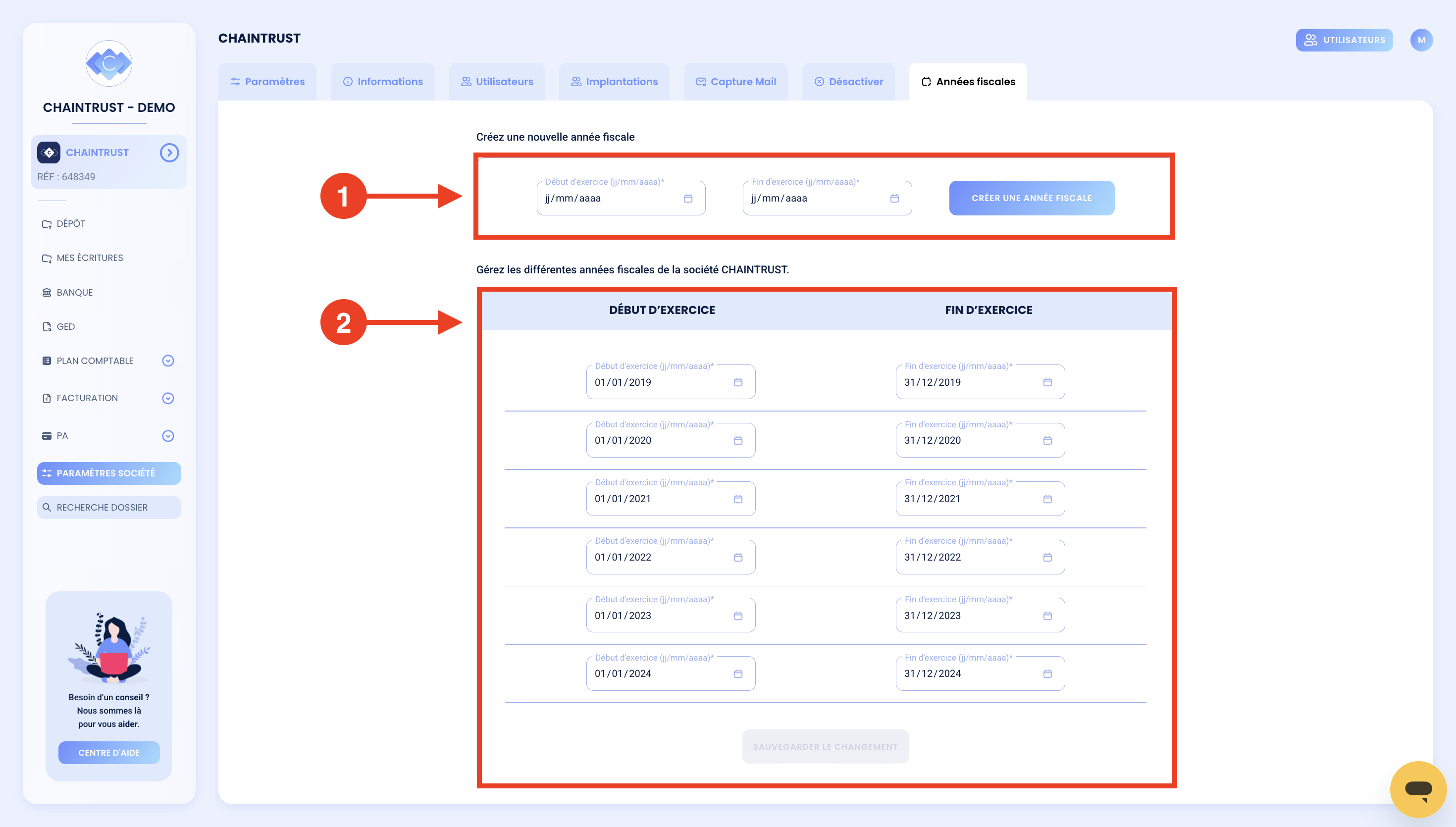This screenshot has width=1456, height=827.
Task: Open calendar picker for new Fin d'exercice
Action: tap(894, 198)
